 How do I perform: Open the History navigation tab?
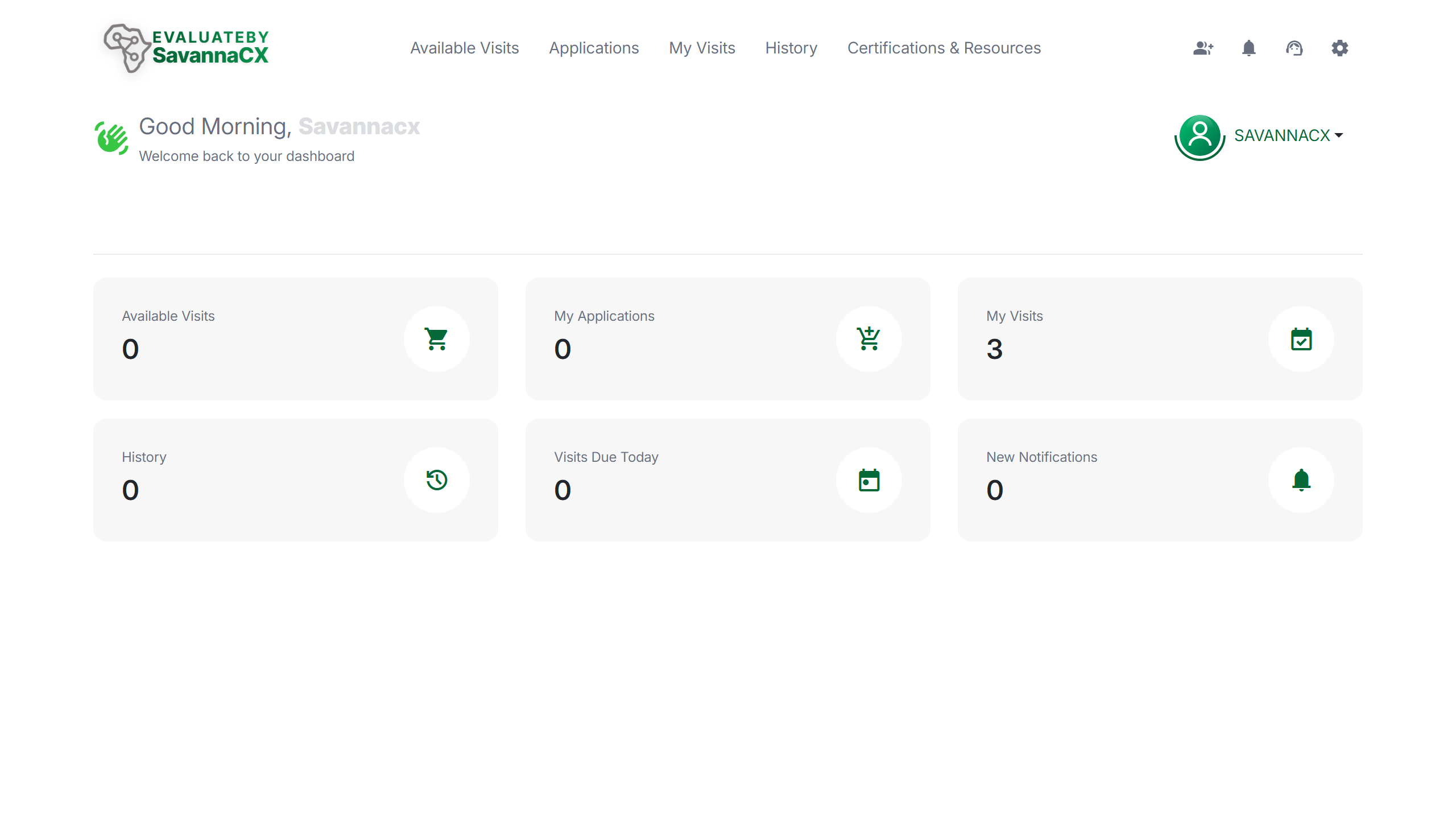coord(791,48)
